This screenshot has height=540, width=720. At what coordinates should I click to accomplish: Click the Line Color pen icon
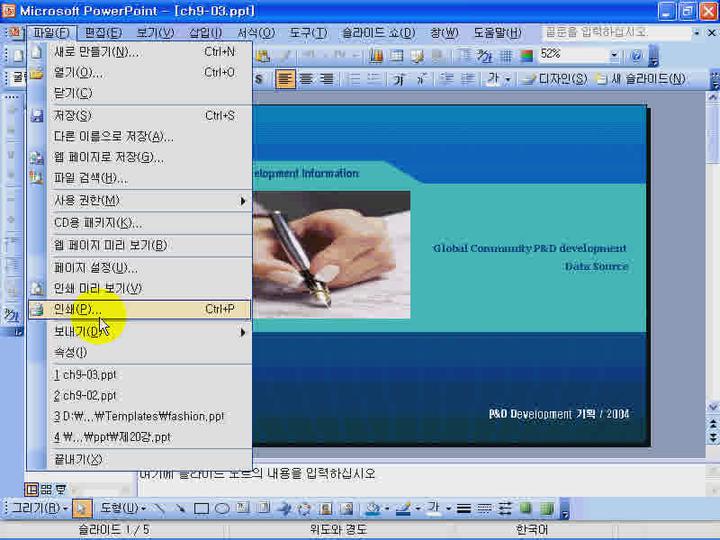click(403, 508)
